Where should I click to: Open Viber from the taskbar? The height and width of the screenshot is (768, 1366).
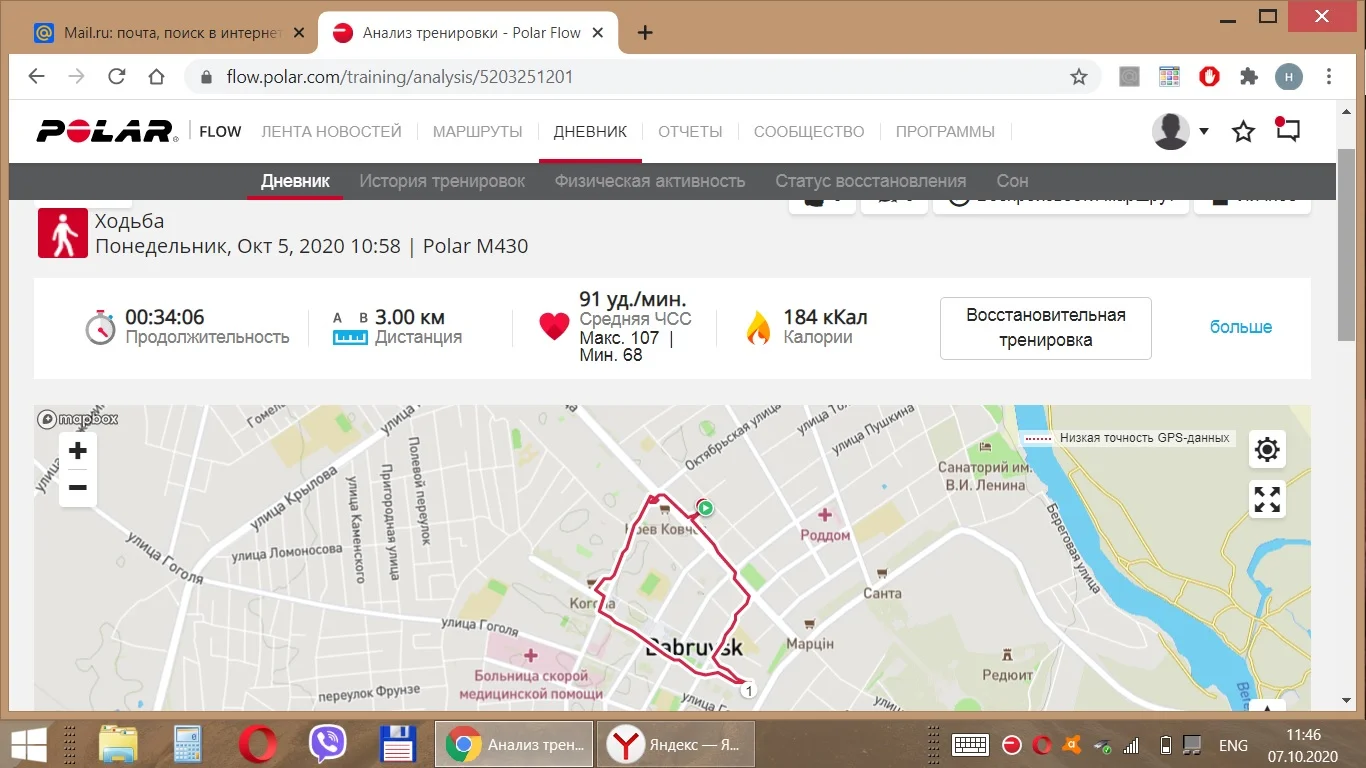click(328, 745)
